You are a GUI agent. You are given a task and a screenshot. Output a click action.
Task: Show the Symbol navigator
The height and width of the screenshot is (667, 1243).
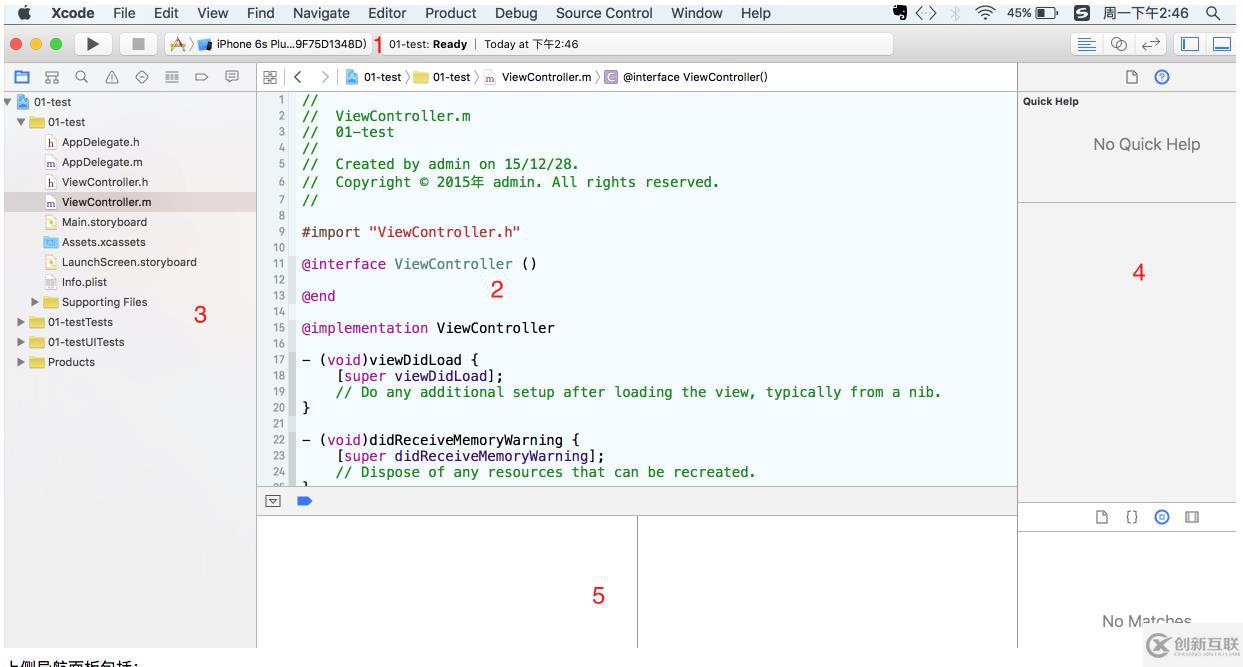point(50,77)
